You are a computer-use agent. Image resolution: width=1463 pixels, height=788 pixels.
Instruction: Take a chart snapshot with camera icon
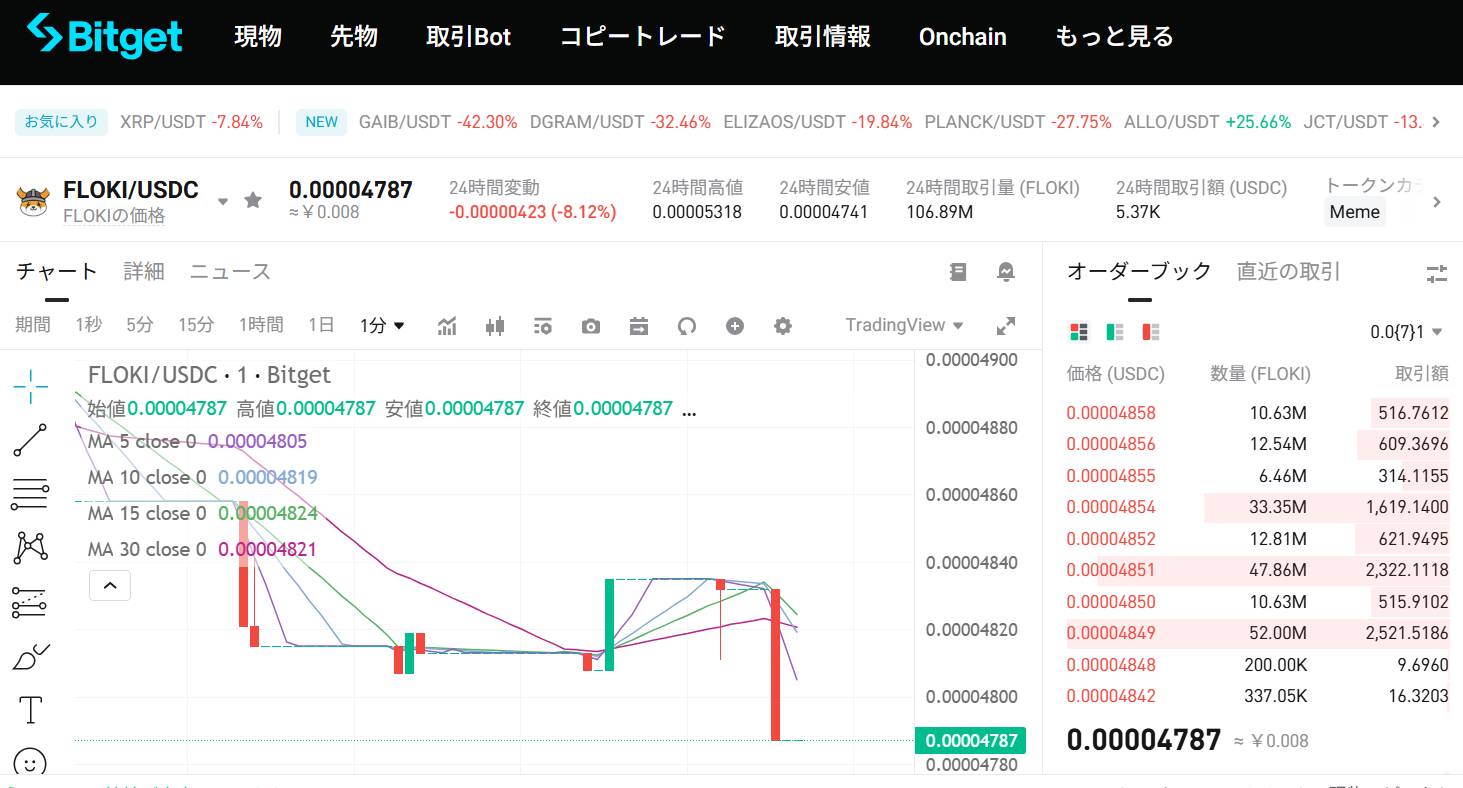click(x=591, y=326)
